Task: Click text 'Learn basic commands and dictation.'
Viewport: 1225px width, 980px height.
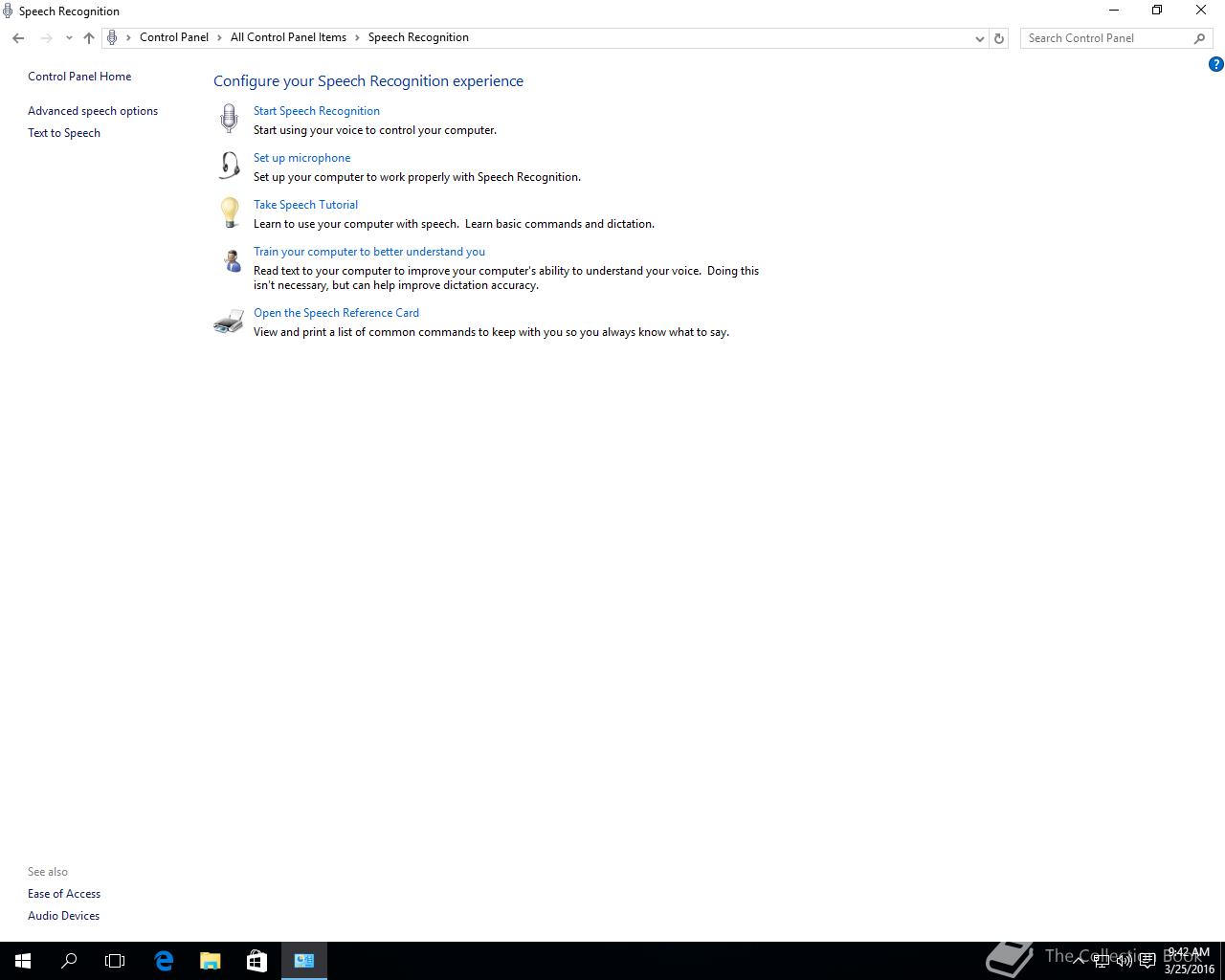Action: click(560, 224)
